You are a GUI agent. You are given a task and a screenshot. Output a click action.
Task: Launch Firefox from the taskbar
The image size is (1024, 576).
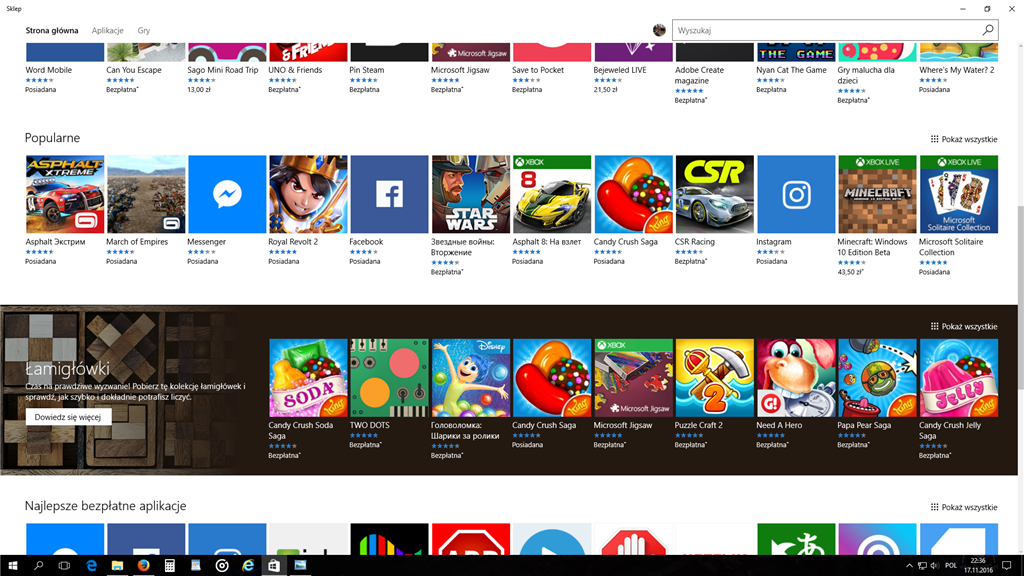point(143,566)
